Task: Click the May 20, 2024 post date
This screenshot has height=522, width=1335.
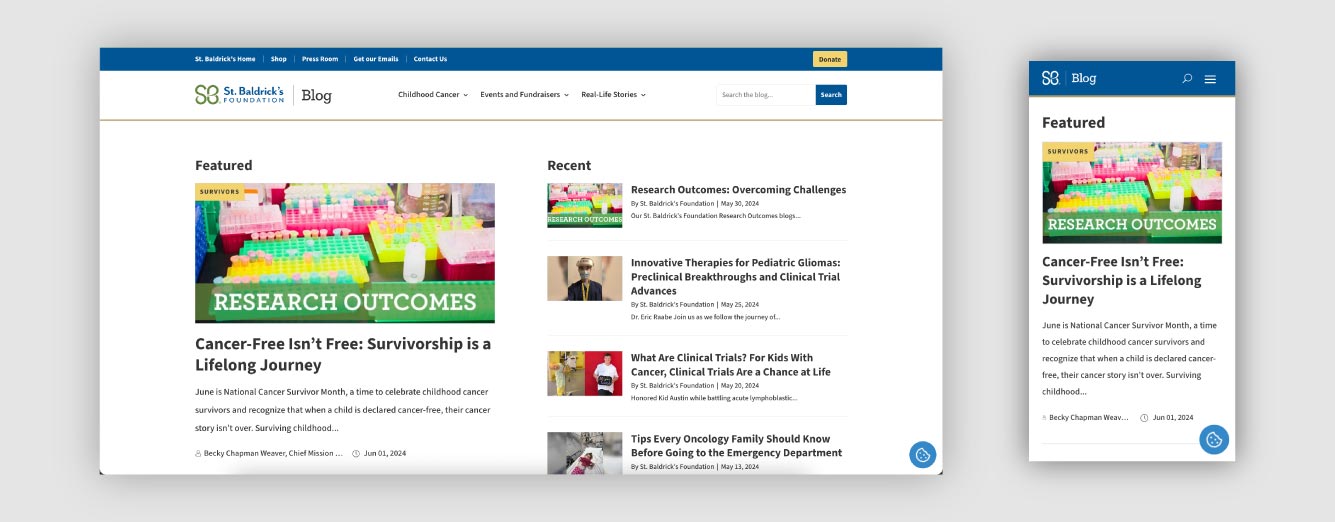Action: tap(740, 385)
